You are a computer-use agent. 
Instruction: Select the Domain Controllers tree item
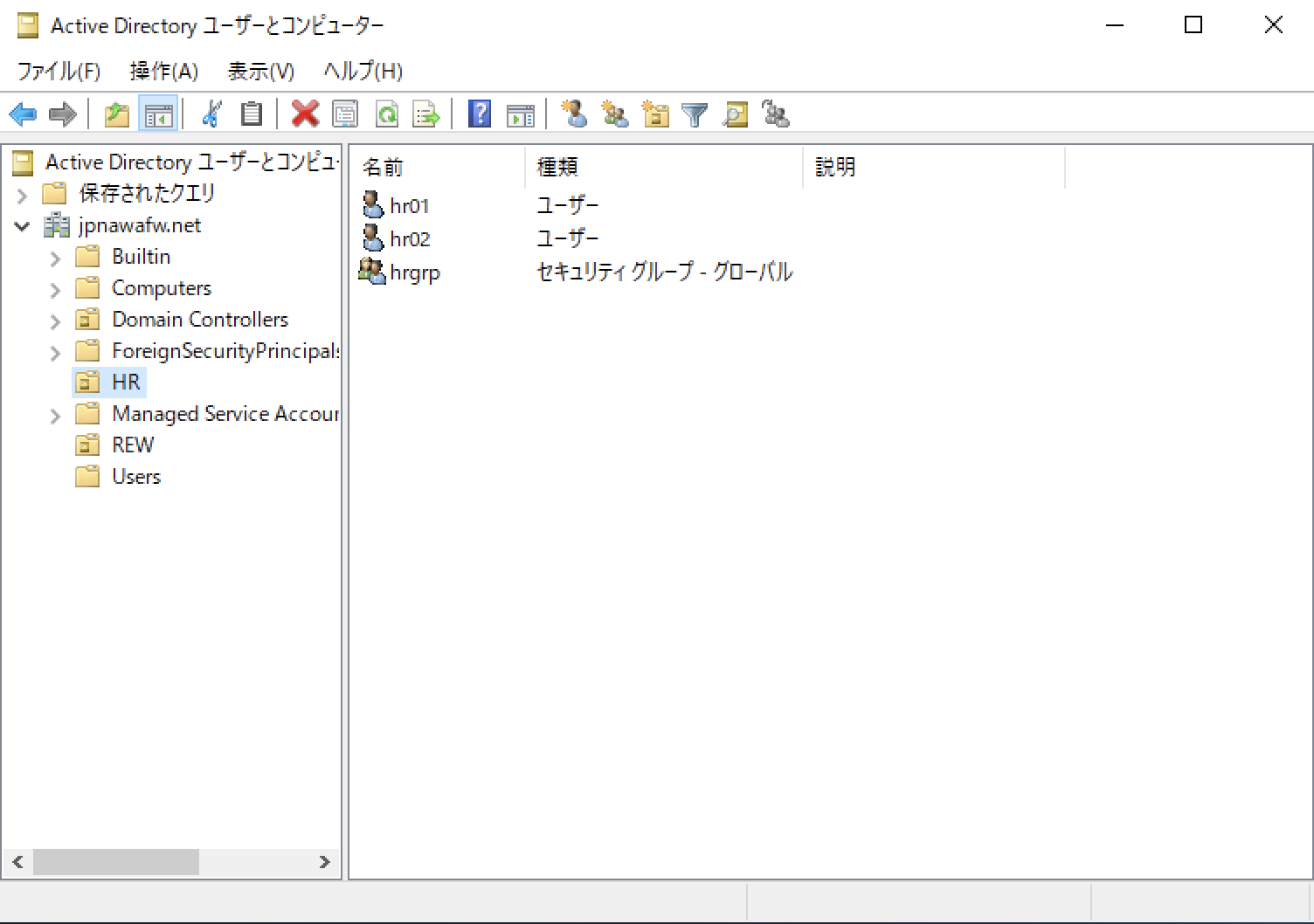pyautogui.click(x=200, y=320)
